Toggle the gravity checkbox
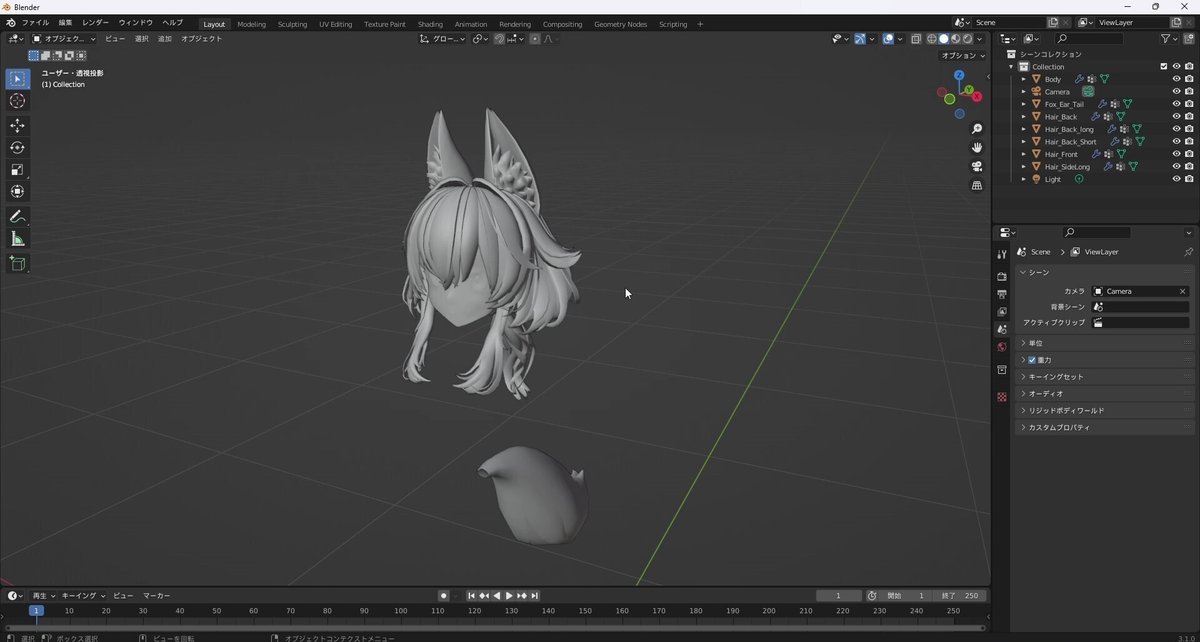This screenshot has height=642, width=1200. coord(1032,360)
